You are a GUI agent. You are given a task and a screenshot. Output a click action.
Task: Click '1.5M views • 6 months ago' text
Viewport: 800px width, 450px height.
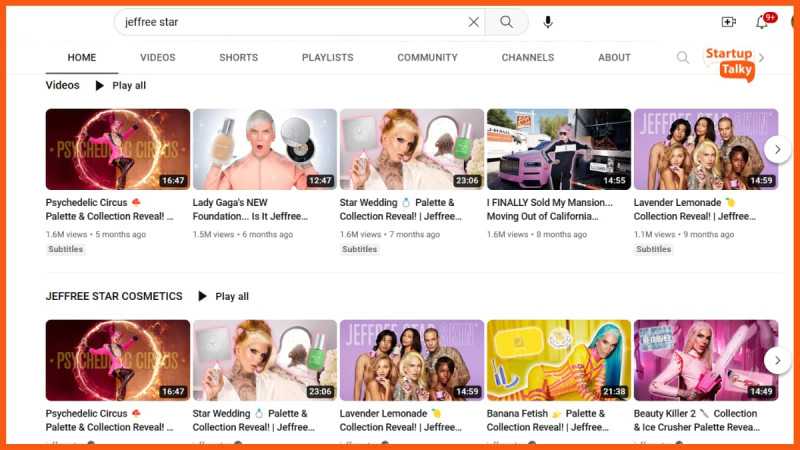243,234
